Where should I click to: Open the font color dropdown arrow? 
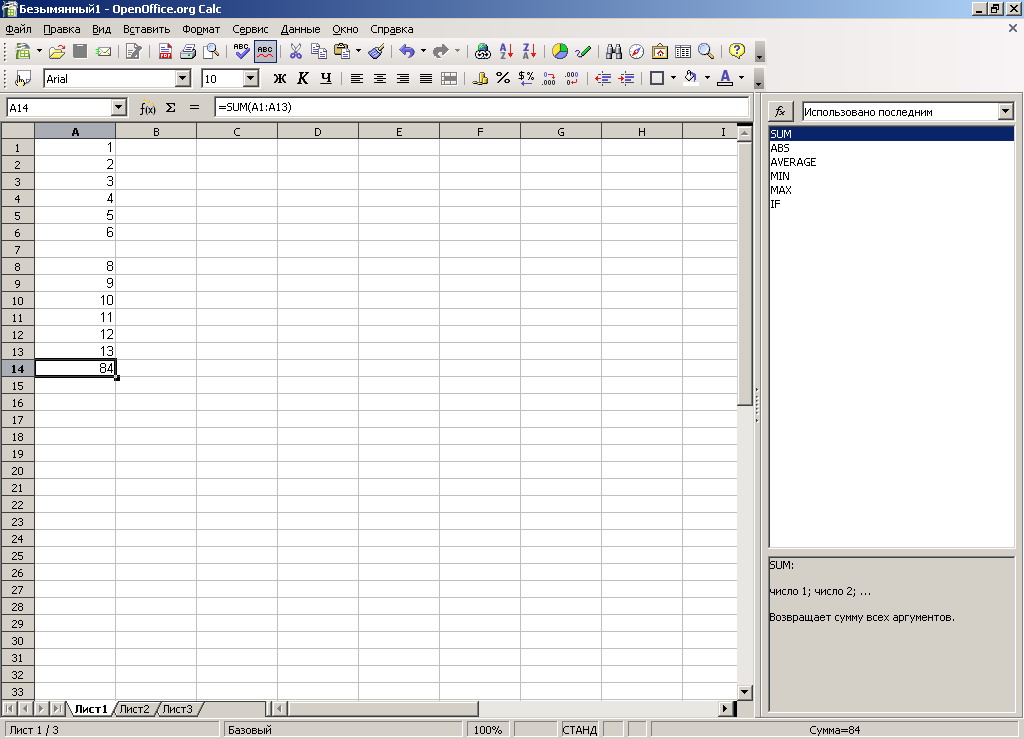tap(741, 78)
